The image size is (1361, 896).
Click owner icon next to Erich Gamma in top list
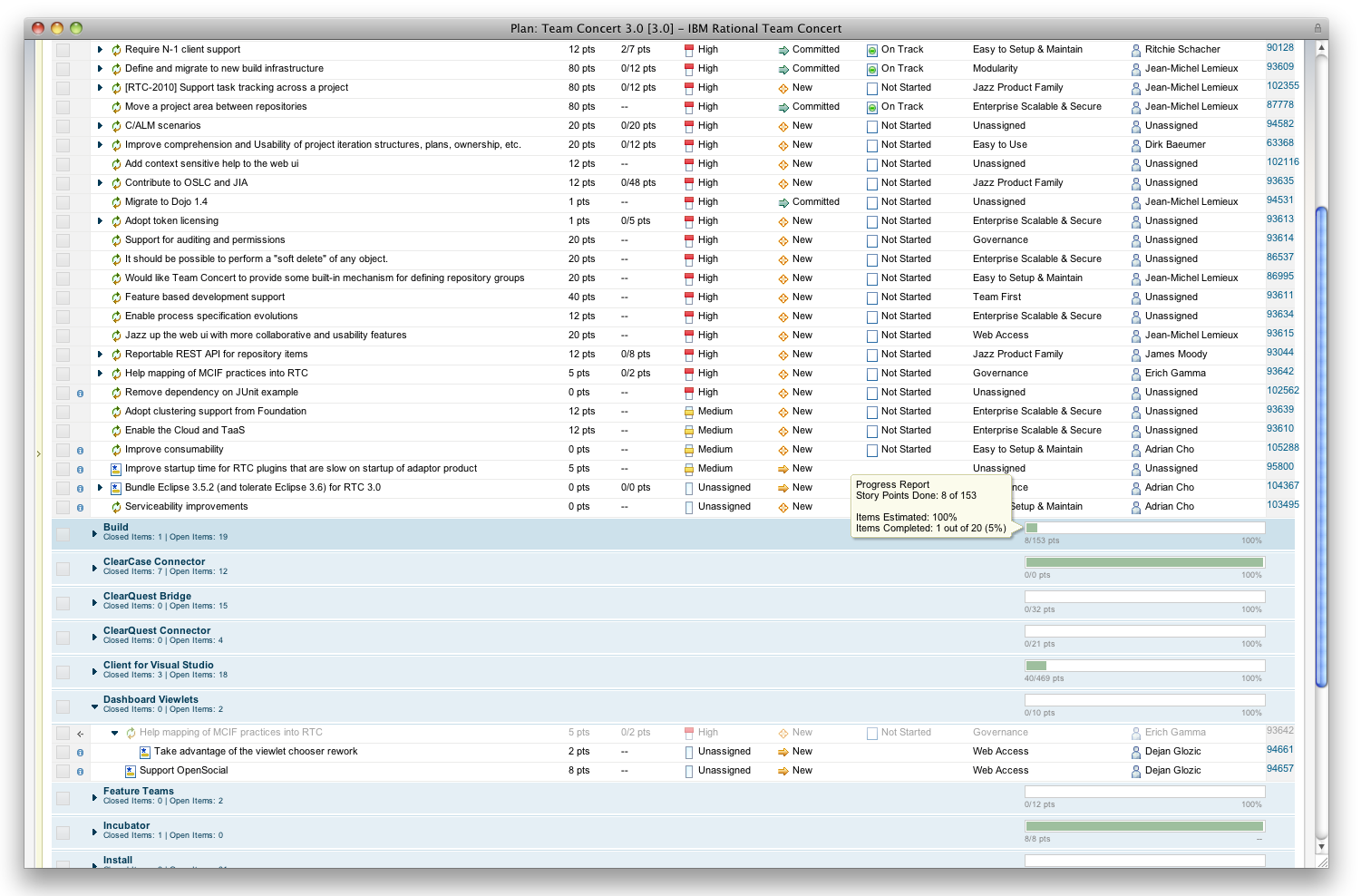pyautogui.click(x=1136, y=374)
